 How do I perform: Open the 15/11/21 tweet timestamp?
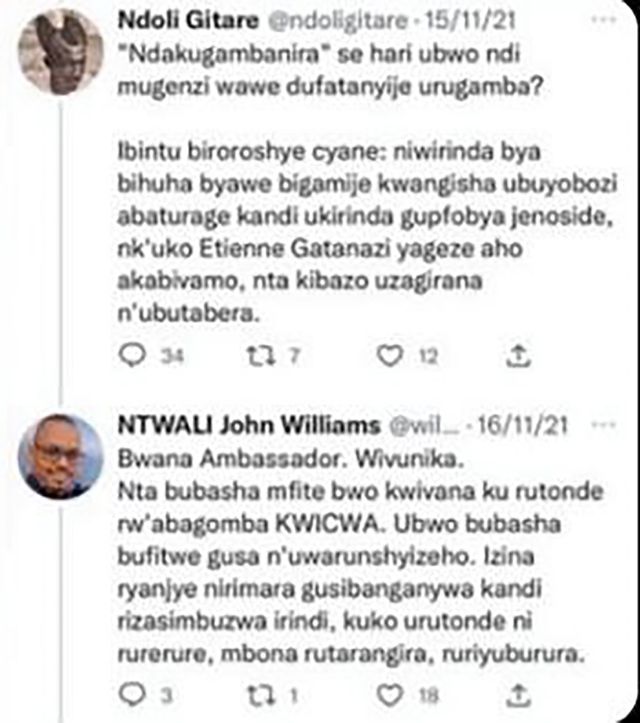coord(469,21)
